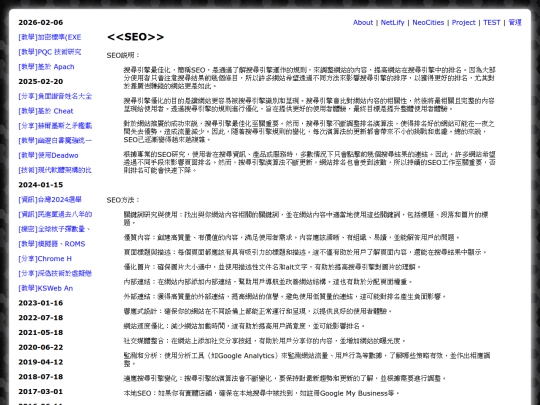
Task: Collapse the 2024-01-15 date group
Action: 41,185
